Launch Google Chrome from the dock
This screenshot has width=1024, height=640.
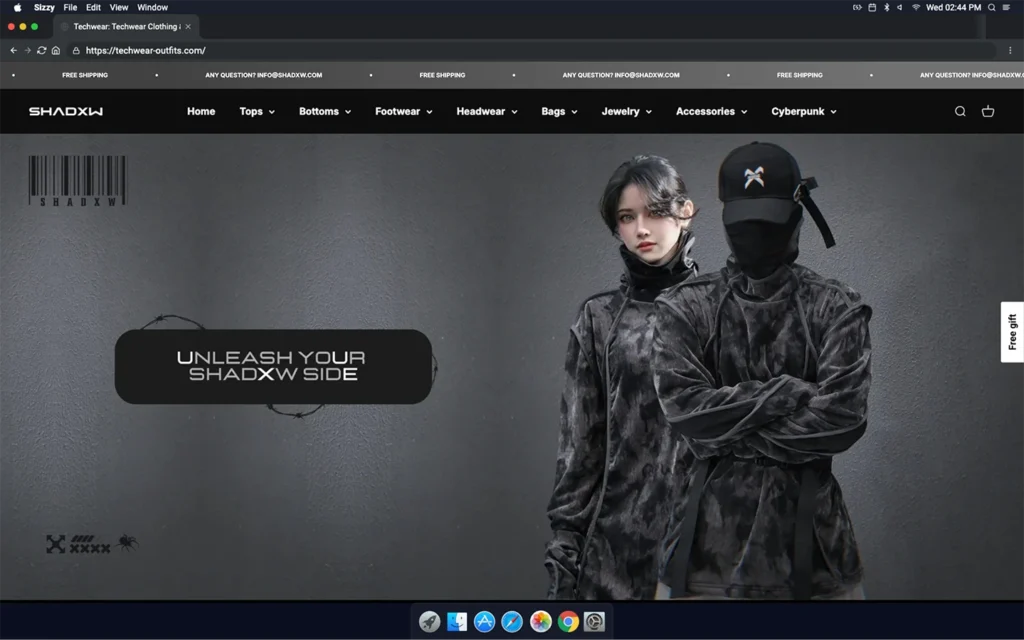click(x=568, y=622)
